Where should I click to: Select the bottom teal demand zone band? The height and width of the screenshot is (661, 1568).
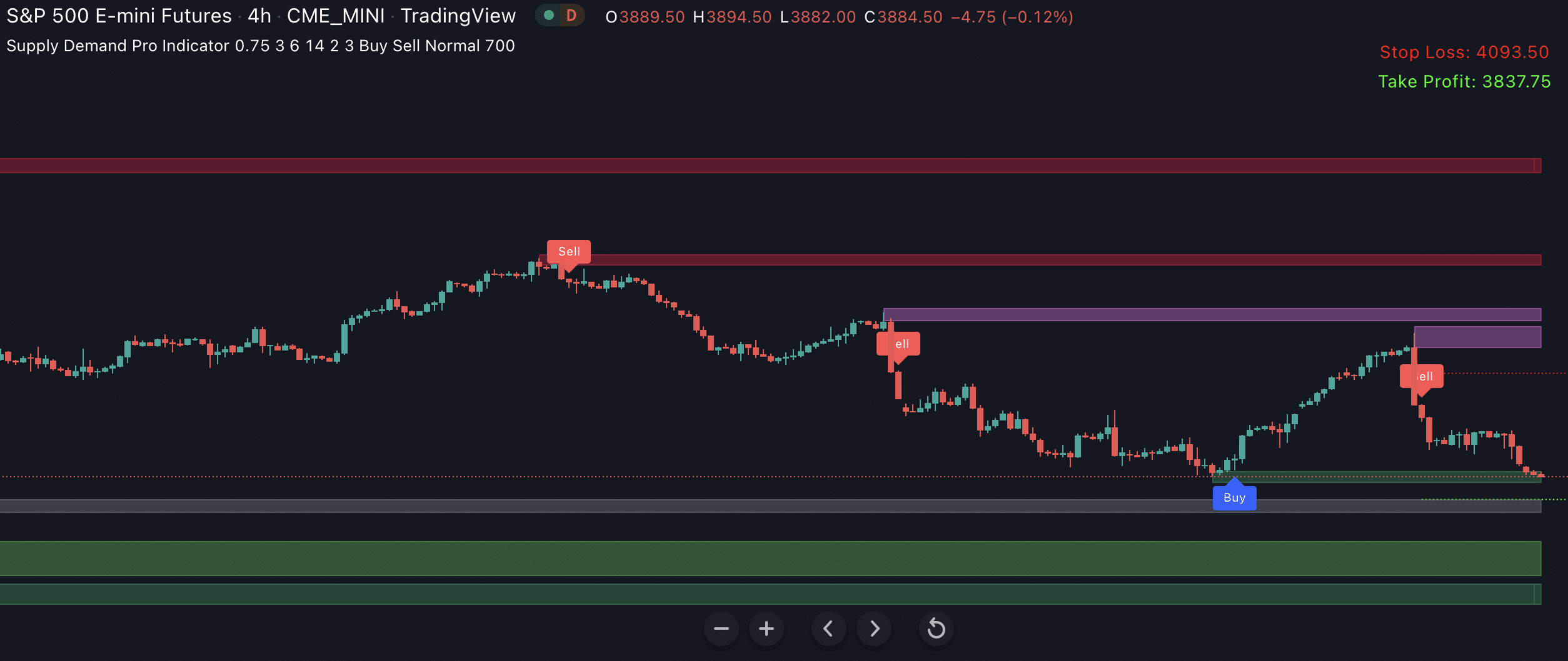click(x=770, y=594)
